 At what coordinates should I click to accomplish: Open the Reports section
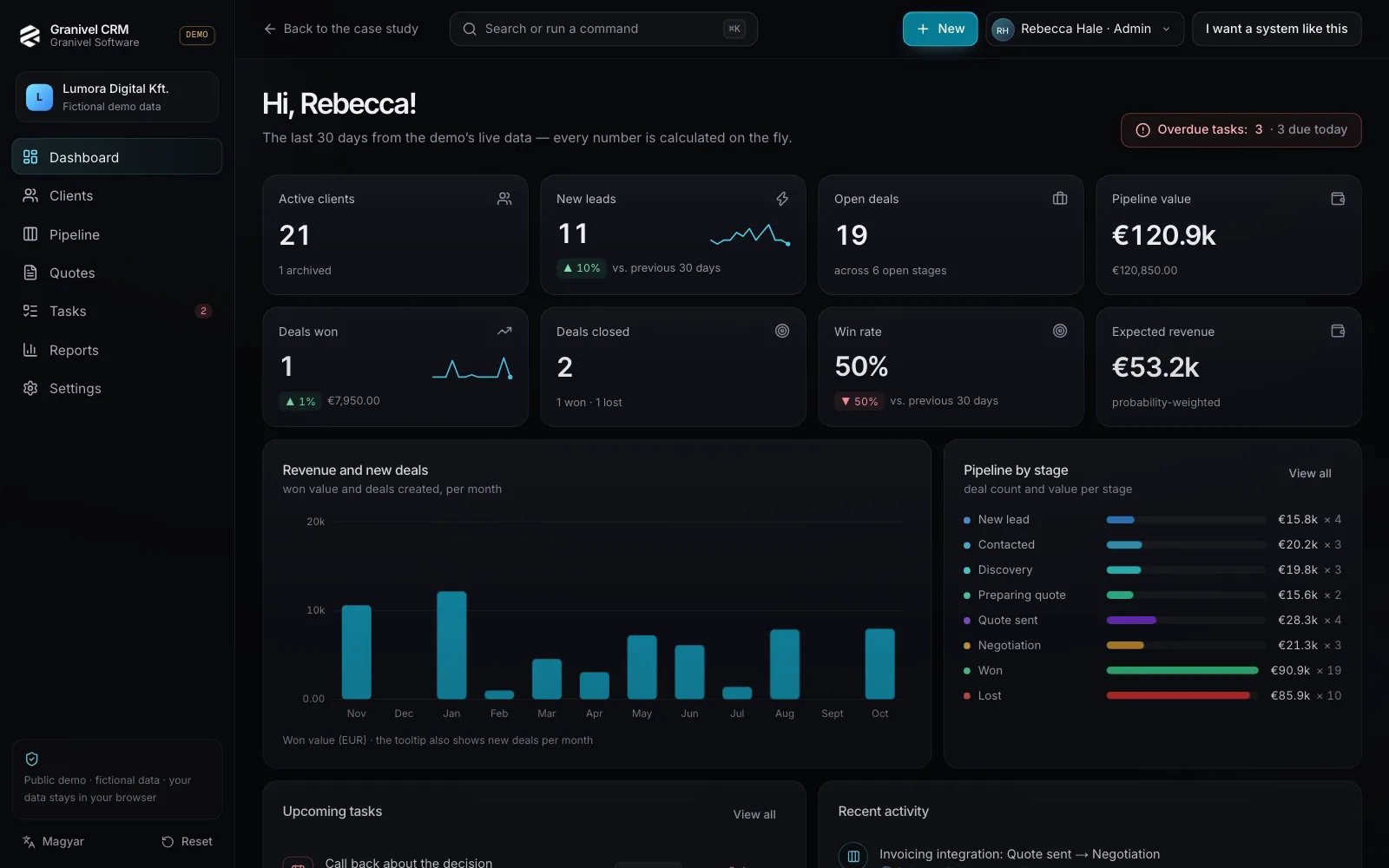click(x=117, y=350)
